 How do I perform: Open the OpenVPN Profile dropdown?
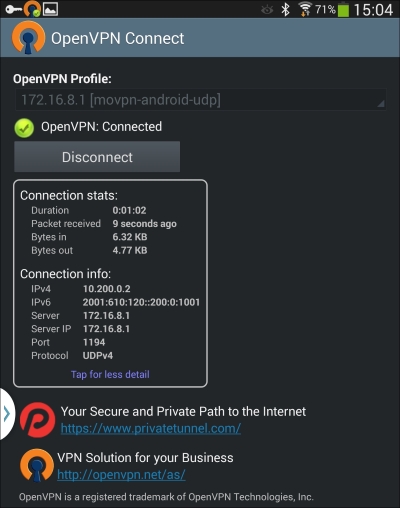(201, 99)
